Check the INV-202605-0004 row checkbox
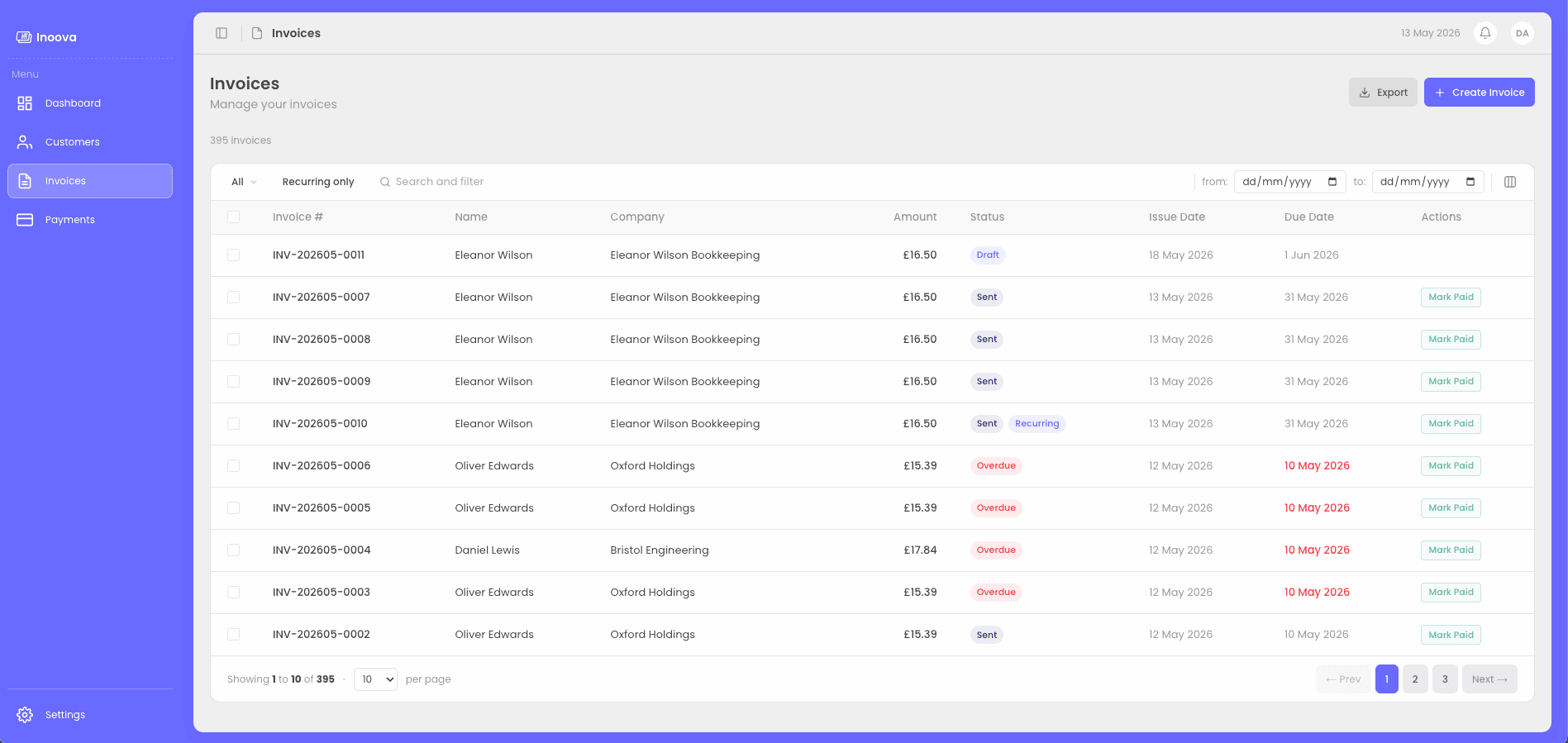The image size is (1568, 743). tap(234, 550)
